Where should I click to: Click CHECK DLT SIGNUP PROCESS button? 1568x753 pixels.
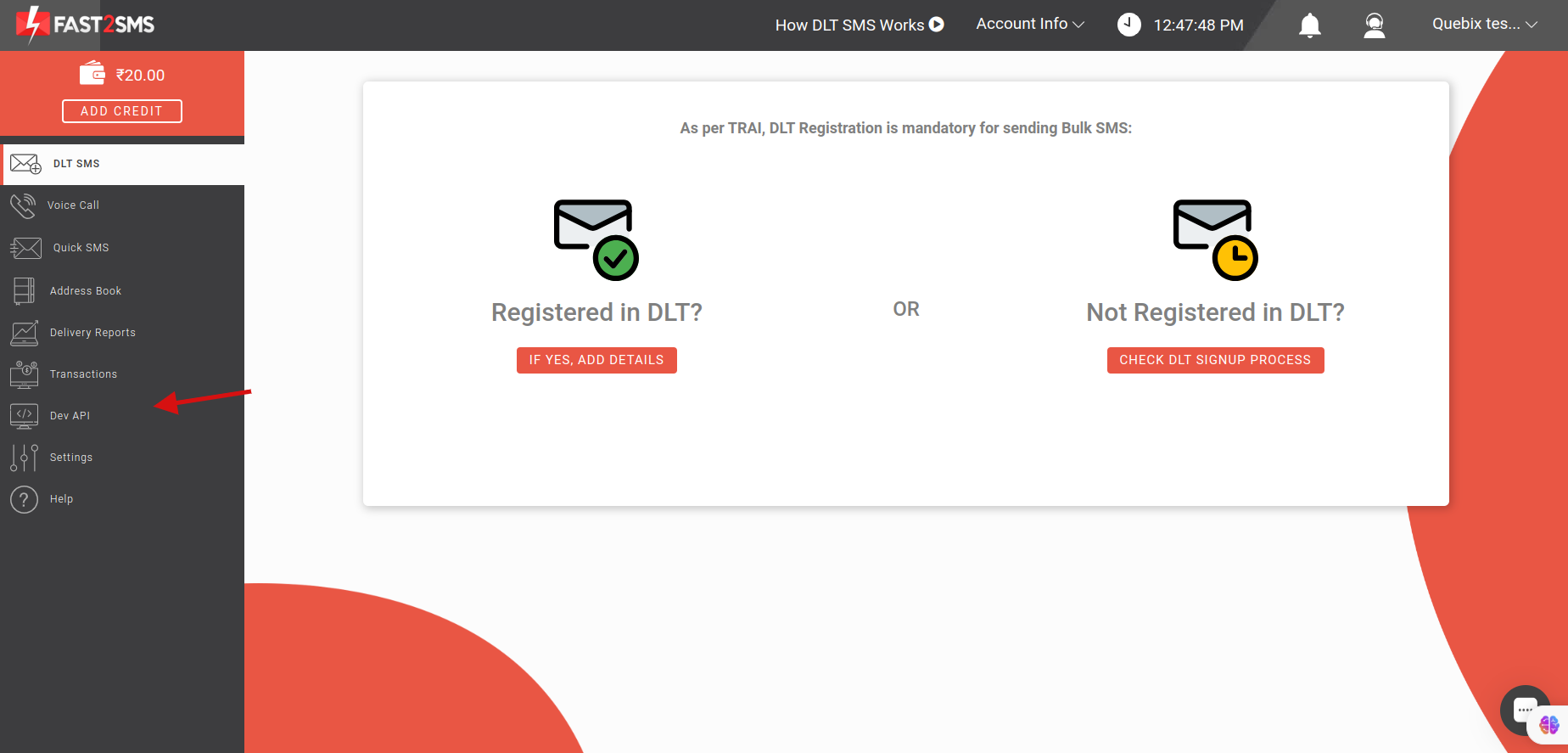click(1215, 360)
